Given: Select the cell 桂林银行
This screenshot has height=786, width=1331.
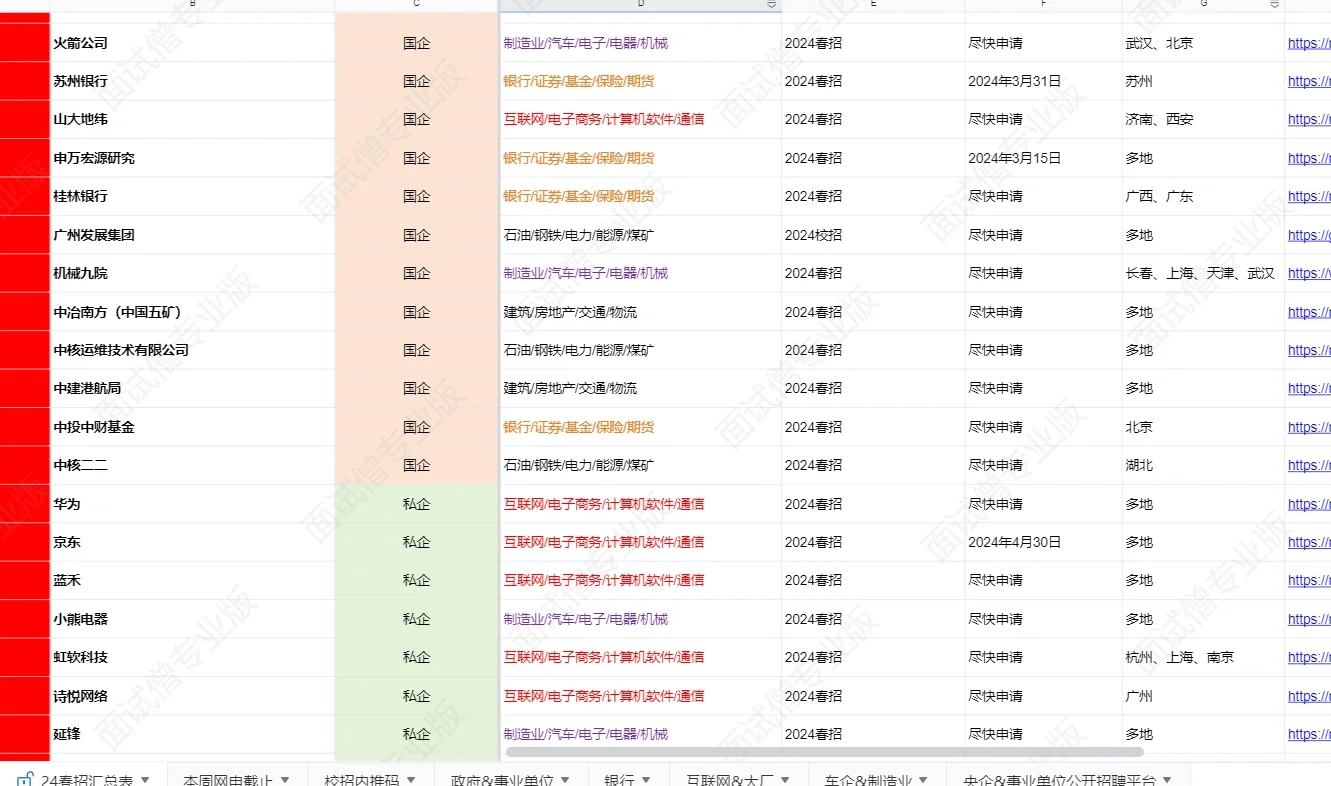Looking at the screenshot, I should point(192,196).
